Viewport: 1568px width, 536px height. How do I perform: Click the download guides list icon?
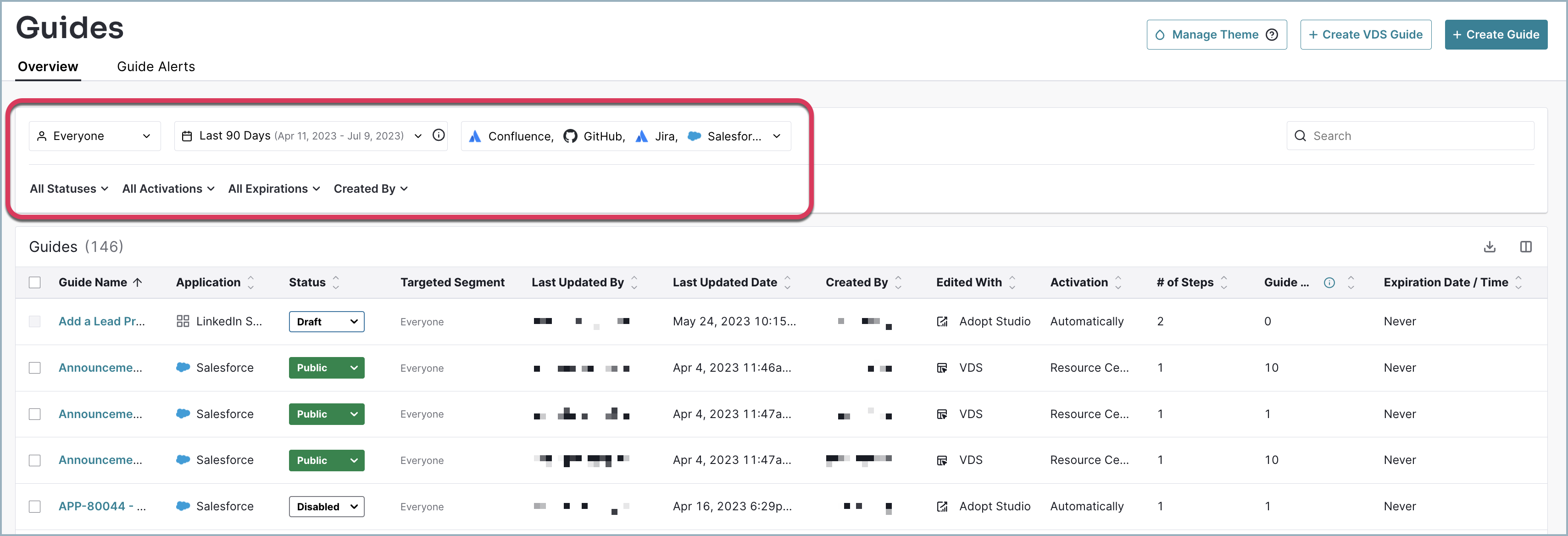1490,247
